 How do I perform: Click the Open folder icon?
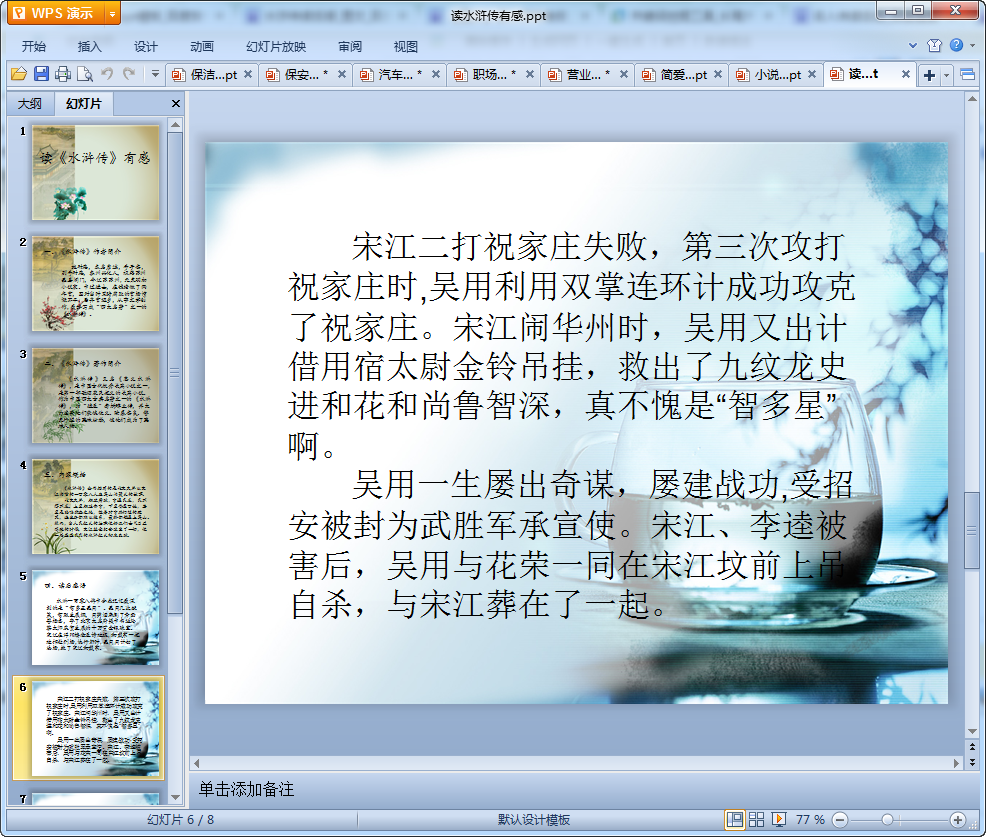pyautogui.click(x=19, y=74)
